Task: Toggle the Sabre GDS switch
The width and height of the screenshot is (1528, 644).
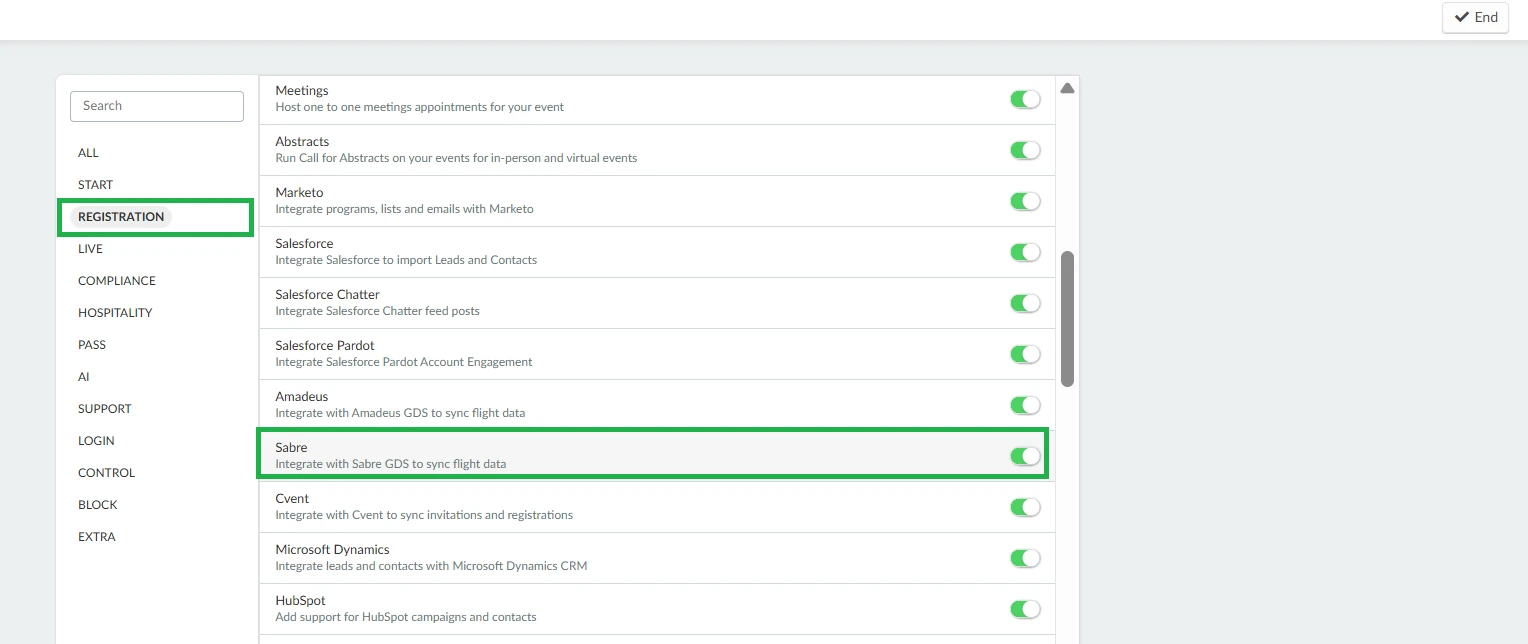Action: coord(1025,456)
